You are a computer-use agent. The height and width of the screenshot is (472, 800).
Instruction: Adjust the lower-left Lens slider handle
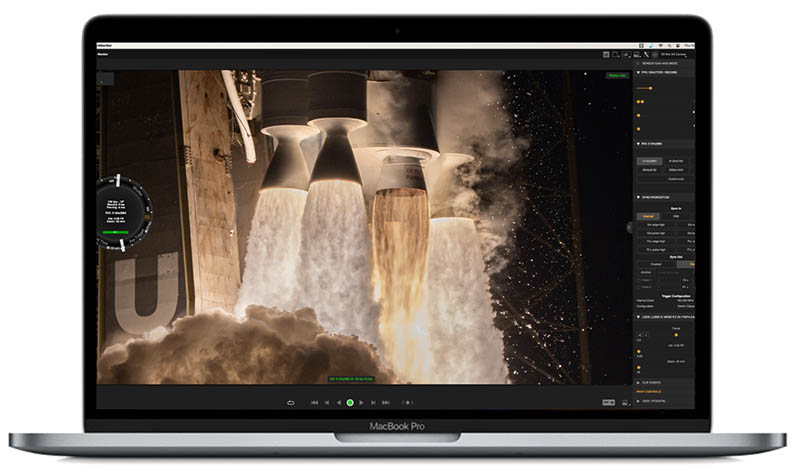[639, 367]
